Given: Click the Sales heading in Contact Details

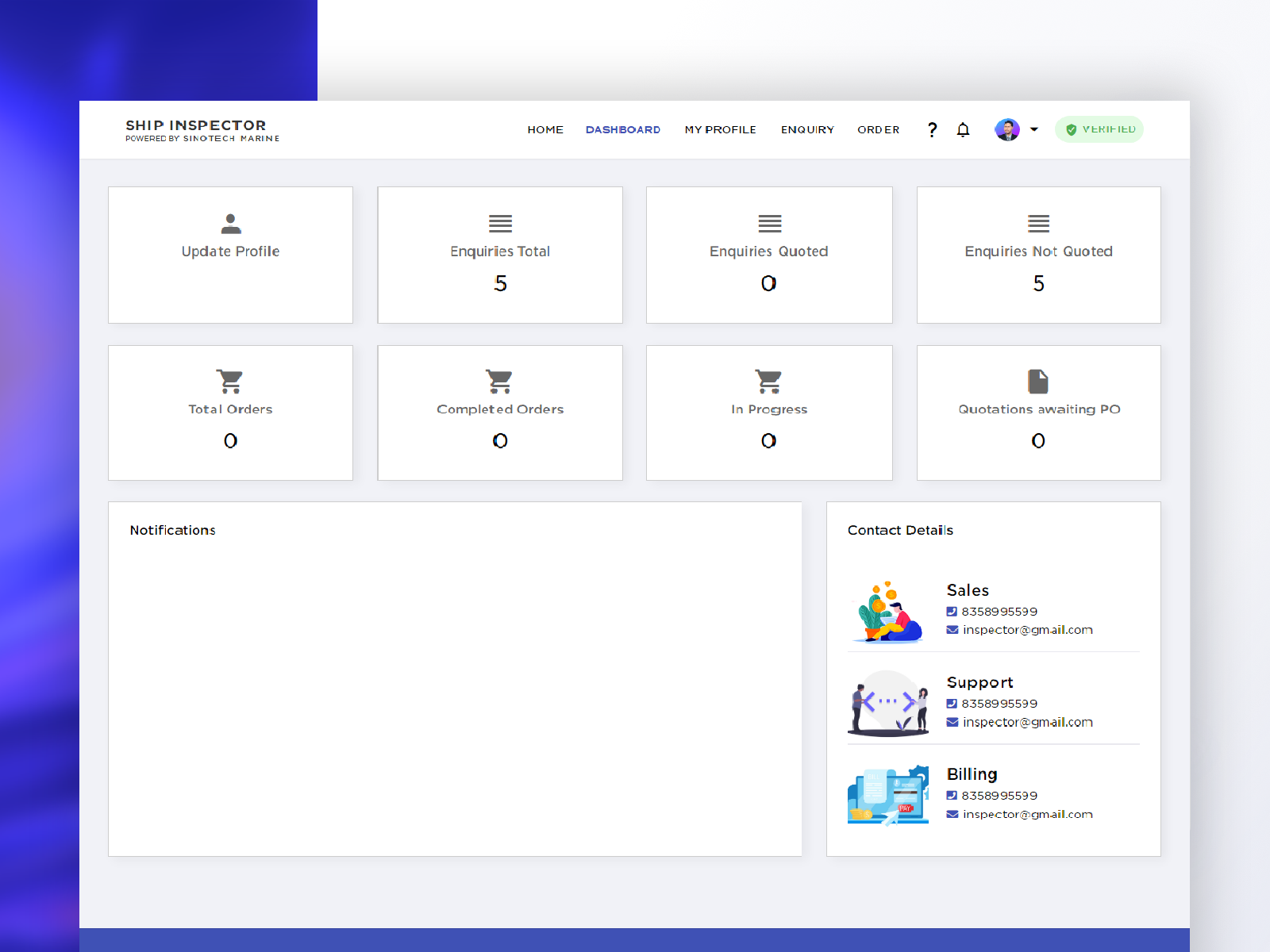Looking at the screenshot, I should pyautogui.click(x=968, y=590).
